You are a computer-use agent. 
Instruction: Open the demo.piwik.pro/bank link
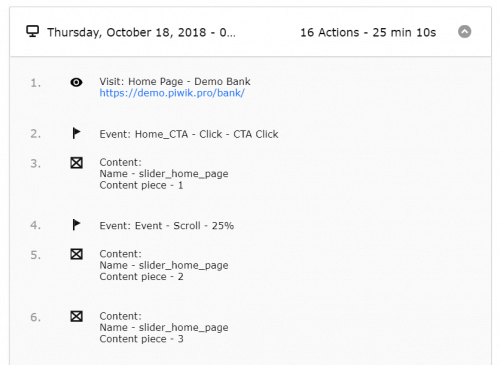tap(172, 93)
